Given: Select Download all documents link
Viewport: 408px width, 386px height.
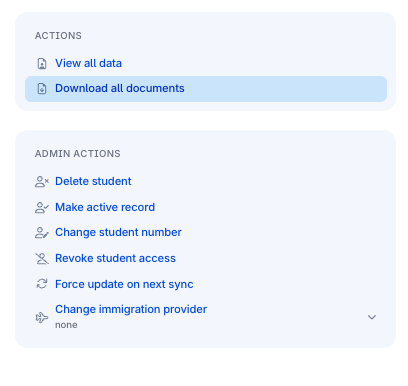Looking at the screenshot, I should [120, 88].
